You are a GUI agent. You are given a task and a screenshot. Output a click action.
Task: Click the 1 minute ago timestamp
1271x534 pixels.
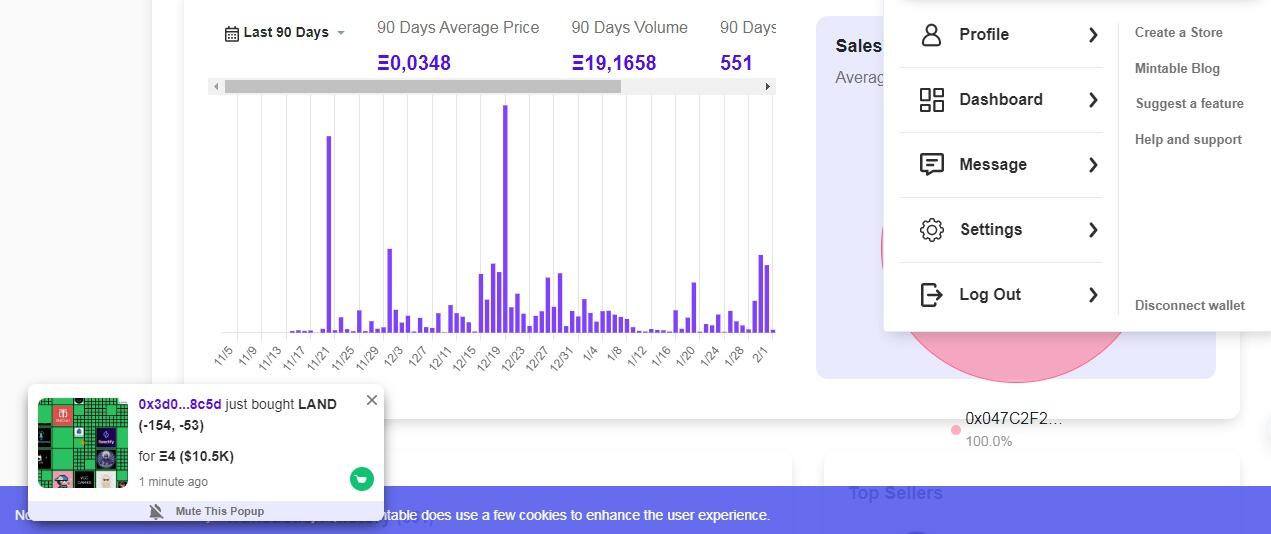click(174, 482)
